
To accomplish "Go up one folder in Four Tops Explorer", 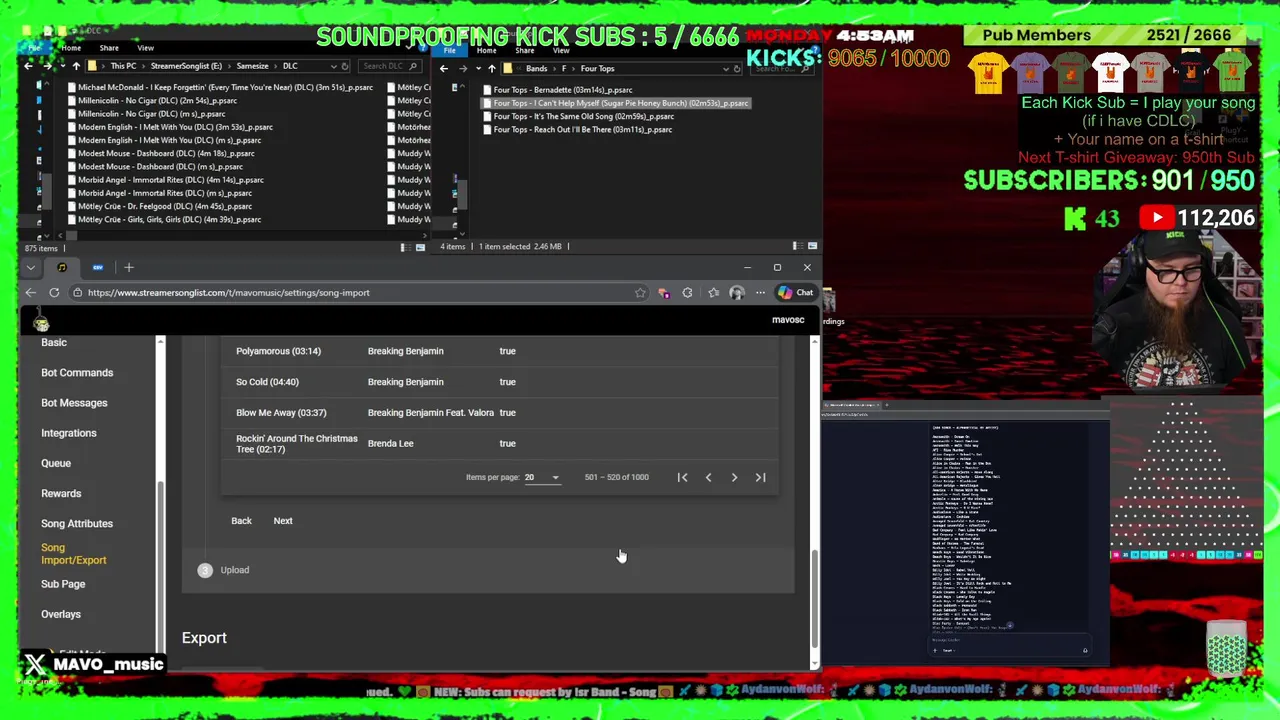I will click(x=491, y=68).
